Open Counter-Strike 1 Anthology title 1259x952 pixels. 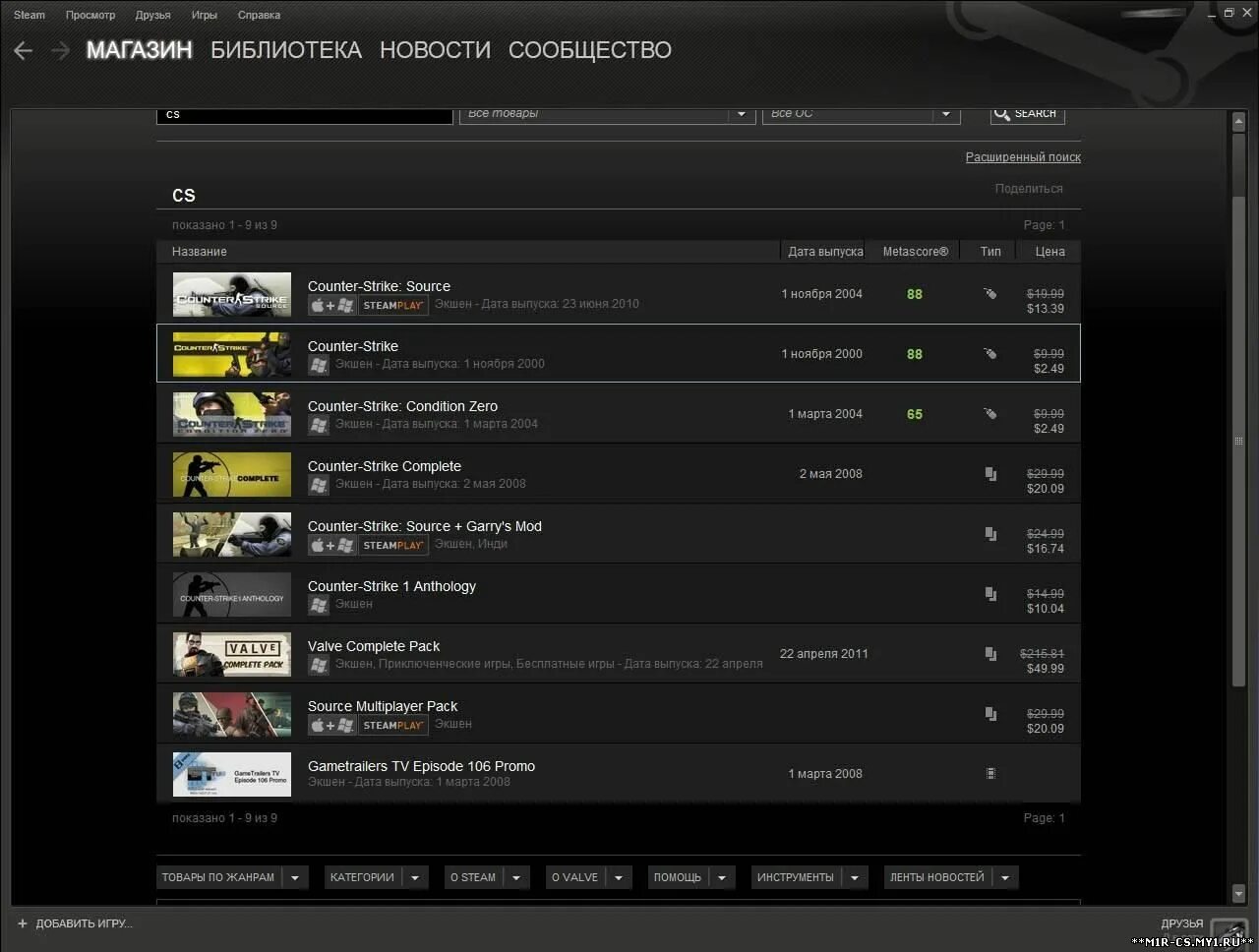391,586
